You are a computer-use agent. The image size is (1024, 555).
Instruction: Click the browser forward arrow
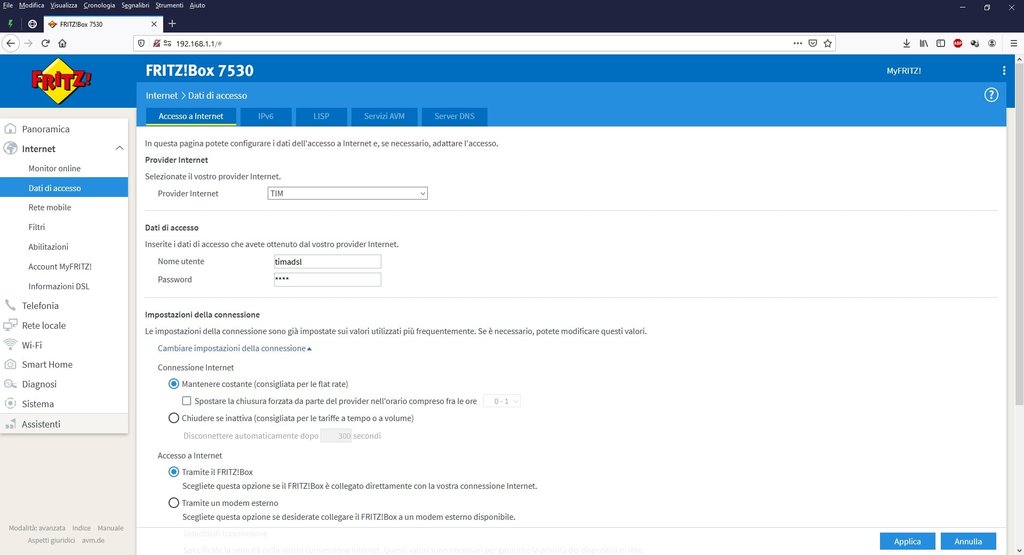point(28,43)
